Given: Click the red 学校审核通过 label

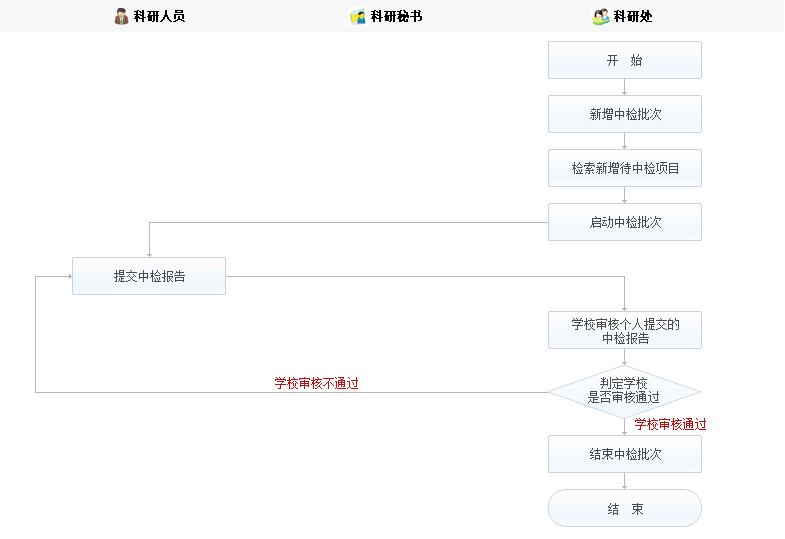Looking at the screenshot, I should point(670,424).
